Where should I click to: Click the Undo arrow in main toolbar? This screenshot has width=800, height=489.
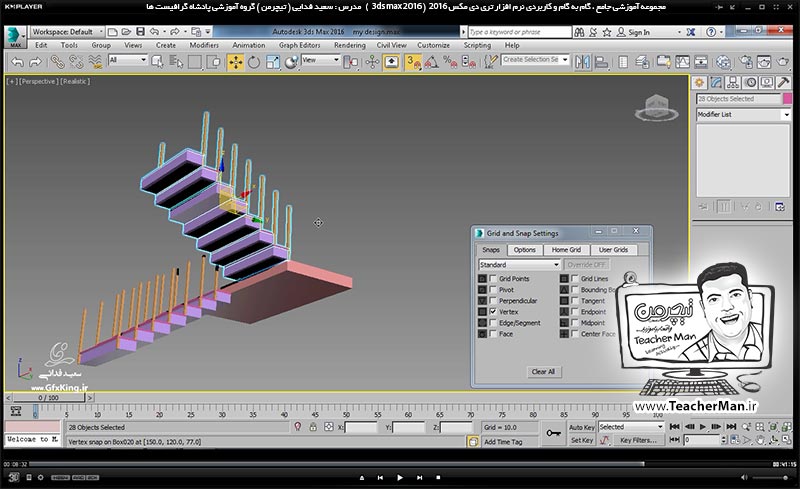(17, 62)
